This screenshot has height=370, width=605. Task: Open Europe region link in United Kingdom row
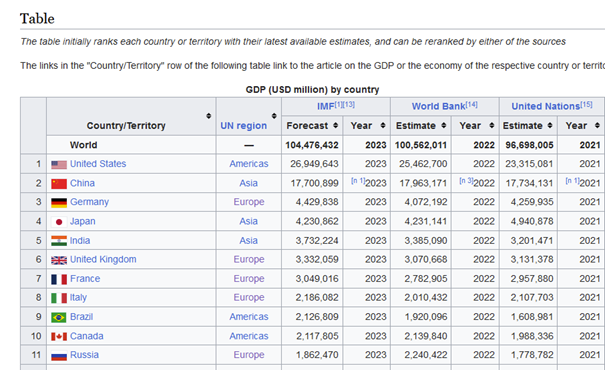coord(249,260)
